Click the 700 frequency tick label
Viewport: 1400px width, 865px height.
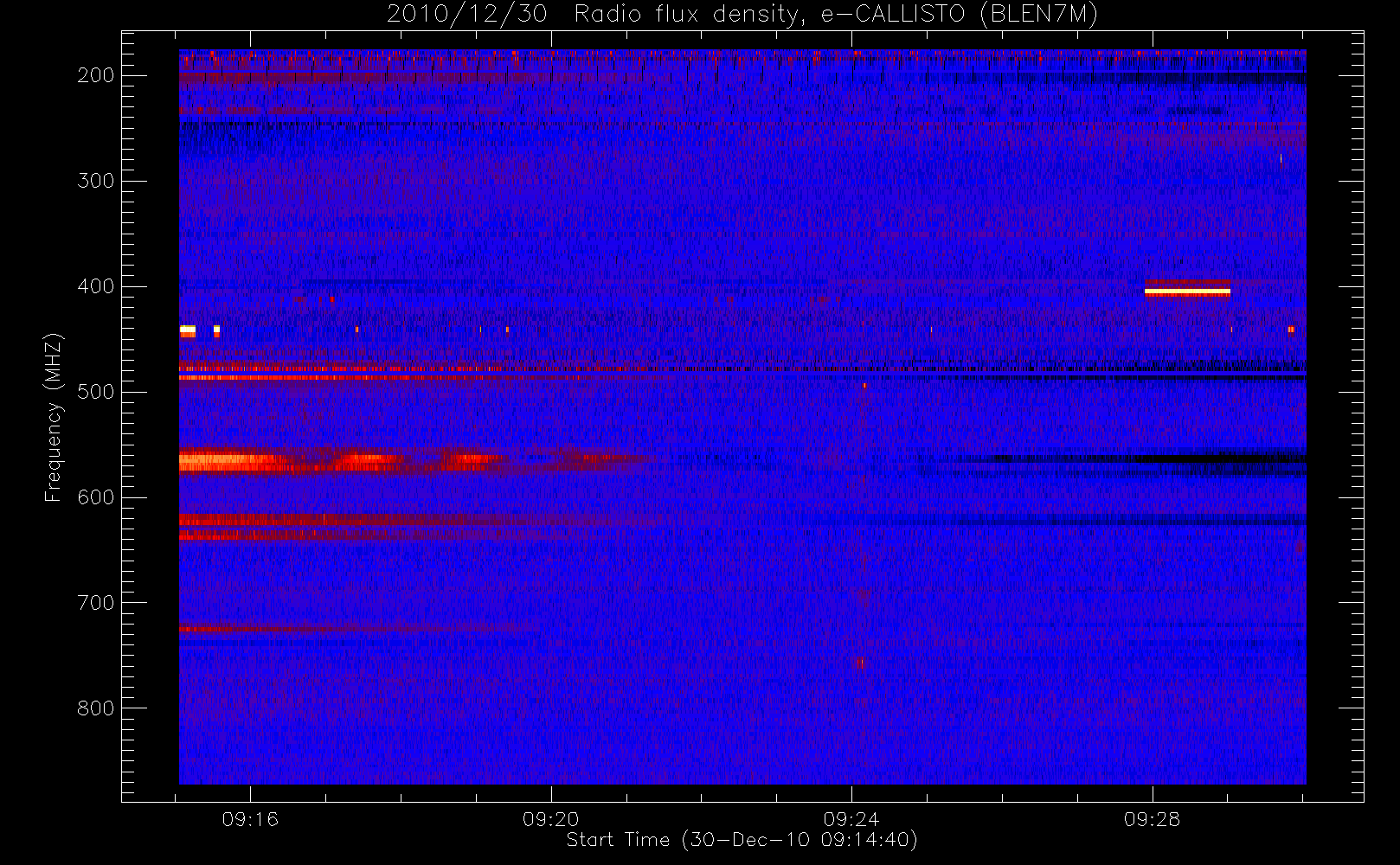coord(96,603)
